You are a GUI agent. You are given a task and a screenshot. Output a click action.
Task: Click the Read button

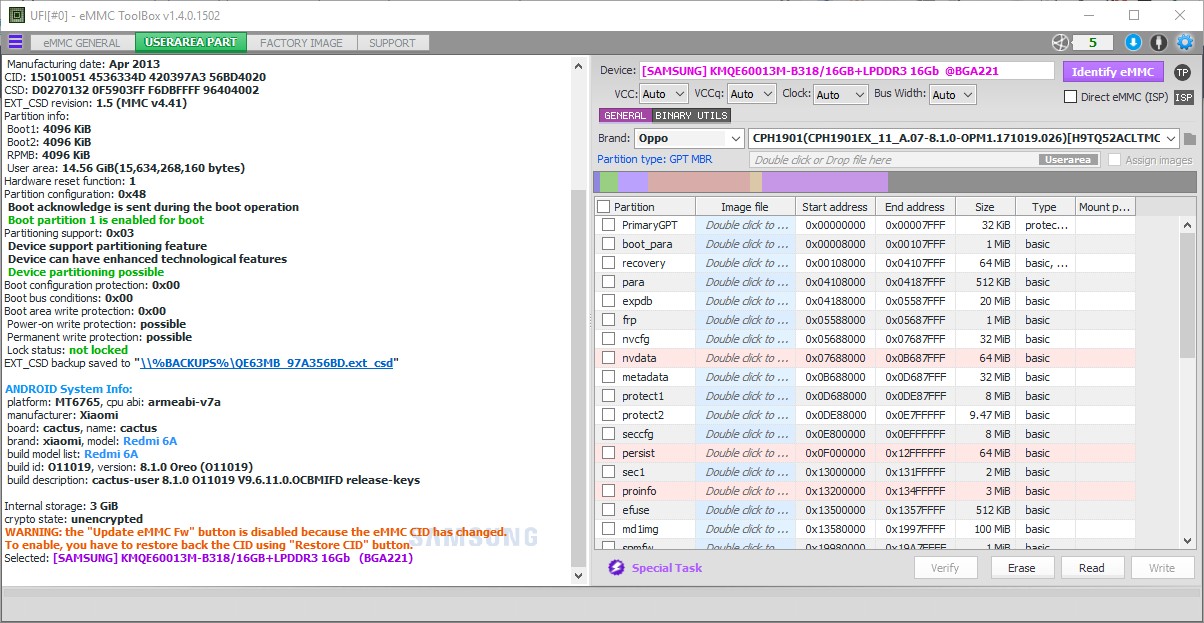click(1092, 568)
